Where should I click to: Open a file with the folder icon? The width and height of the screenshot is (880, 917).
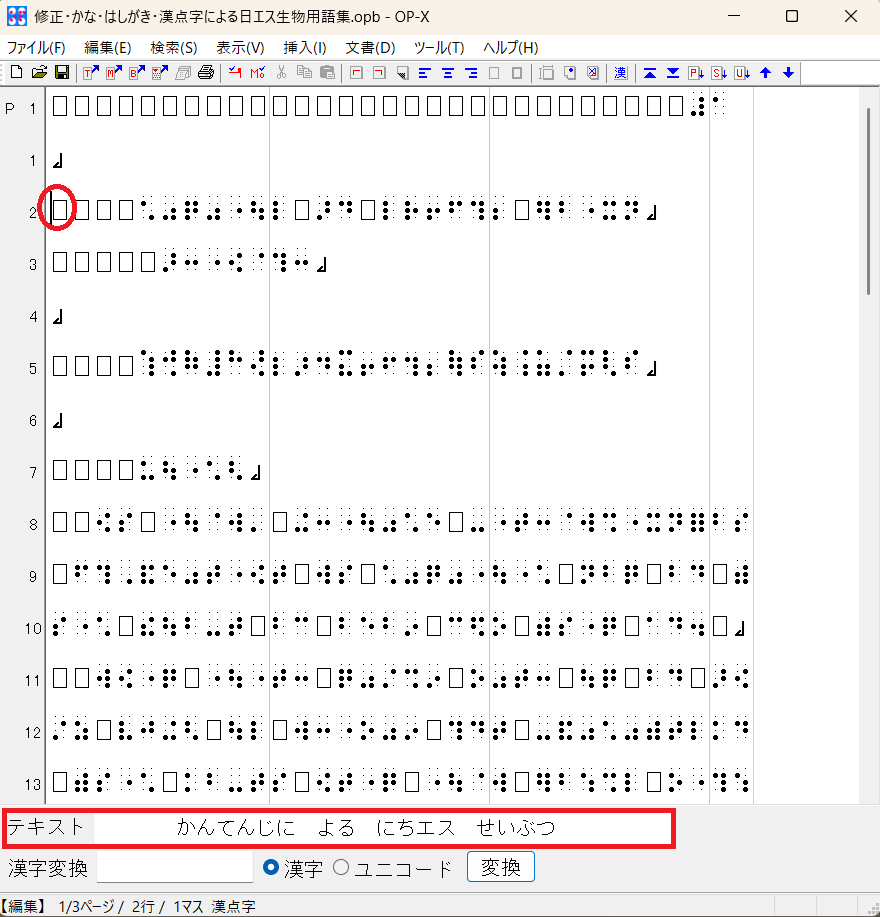[x=39, y=73]
